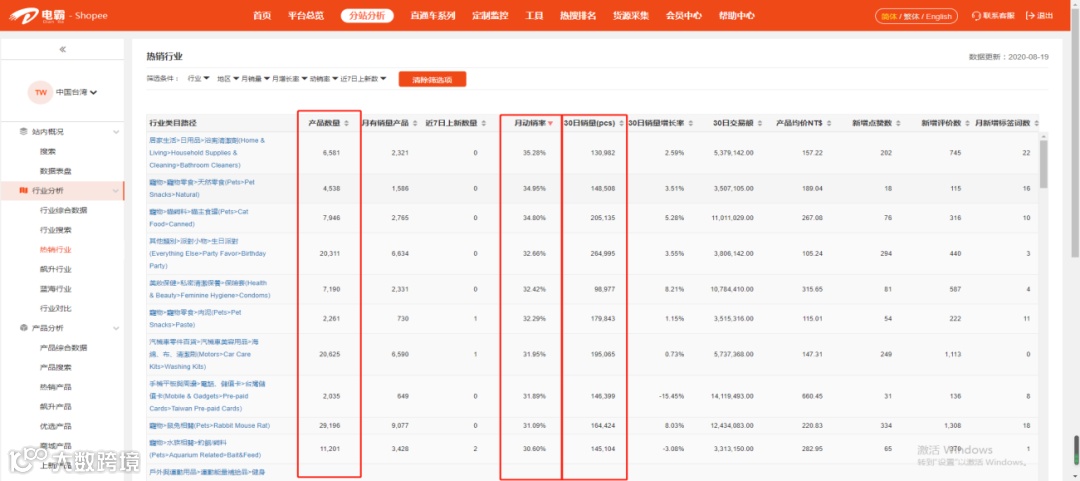Open the 动销率 filter dropdown

tap(324, 79)
